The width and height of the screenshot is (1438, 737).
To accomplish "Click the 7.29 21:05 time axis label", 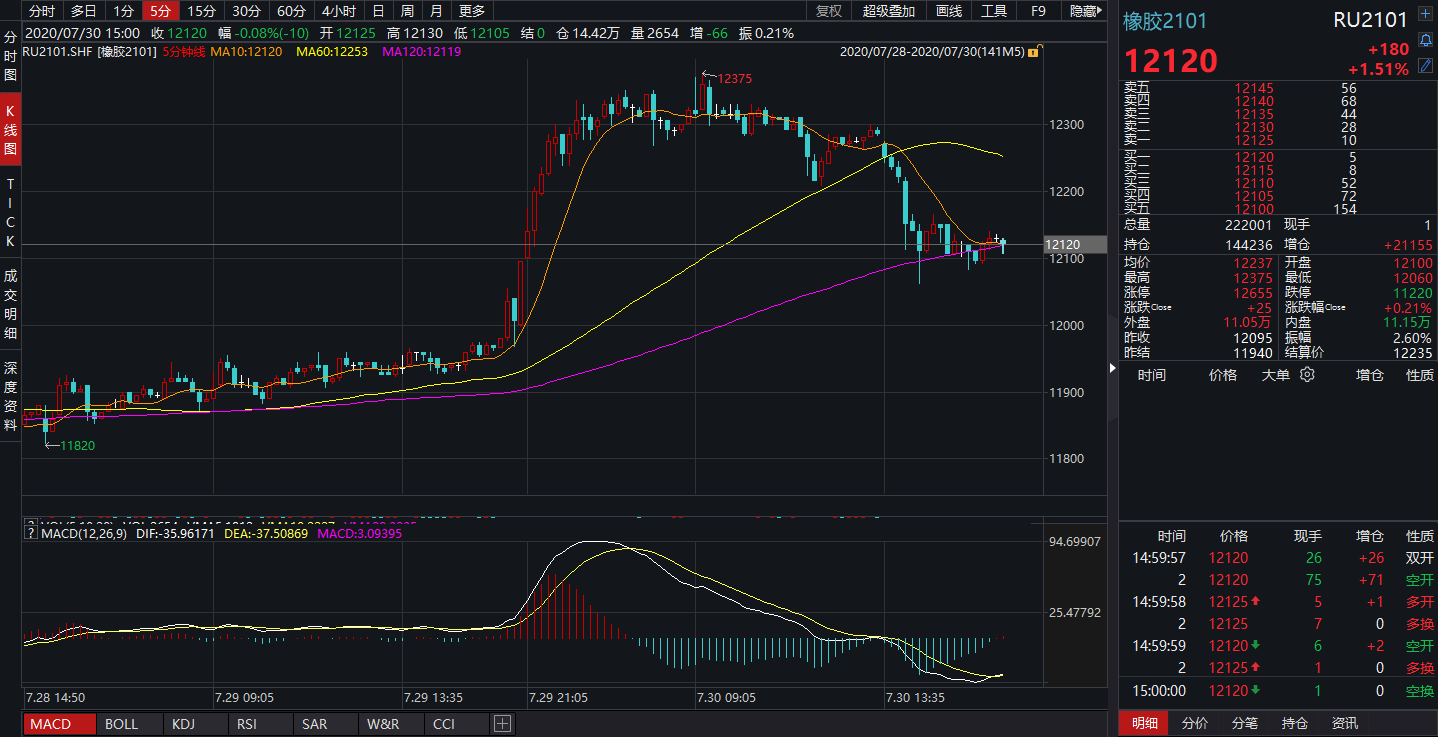I will point(559,698).
